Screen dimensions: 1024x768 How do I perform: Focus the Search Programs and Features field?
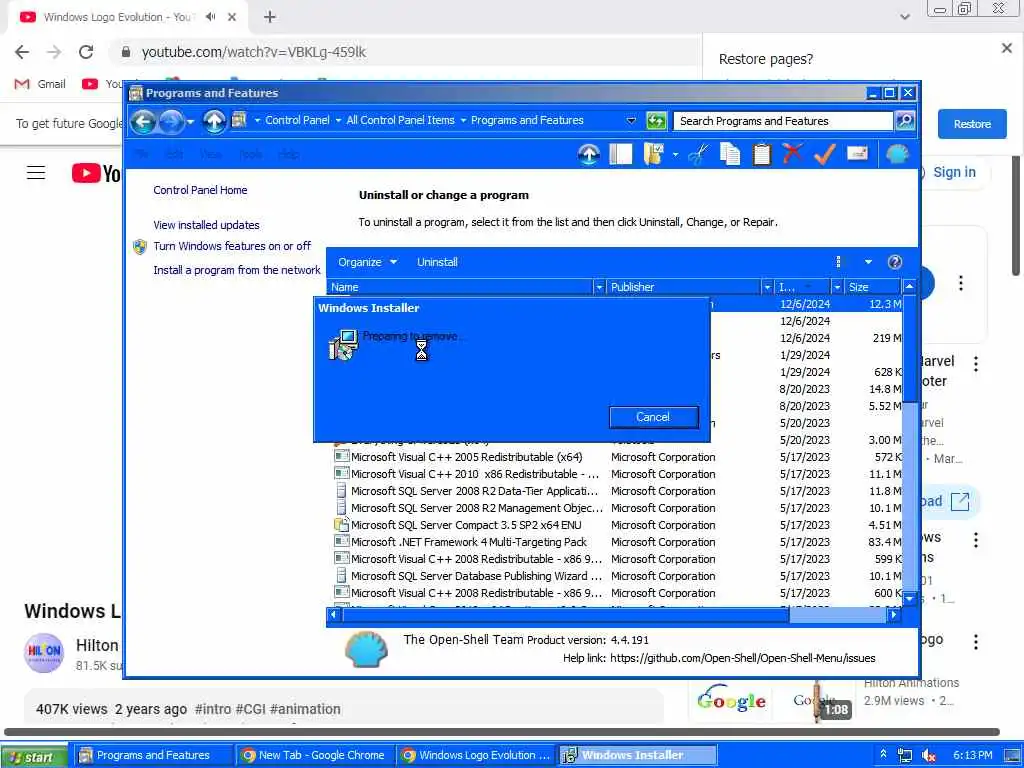(782, 121)
